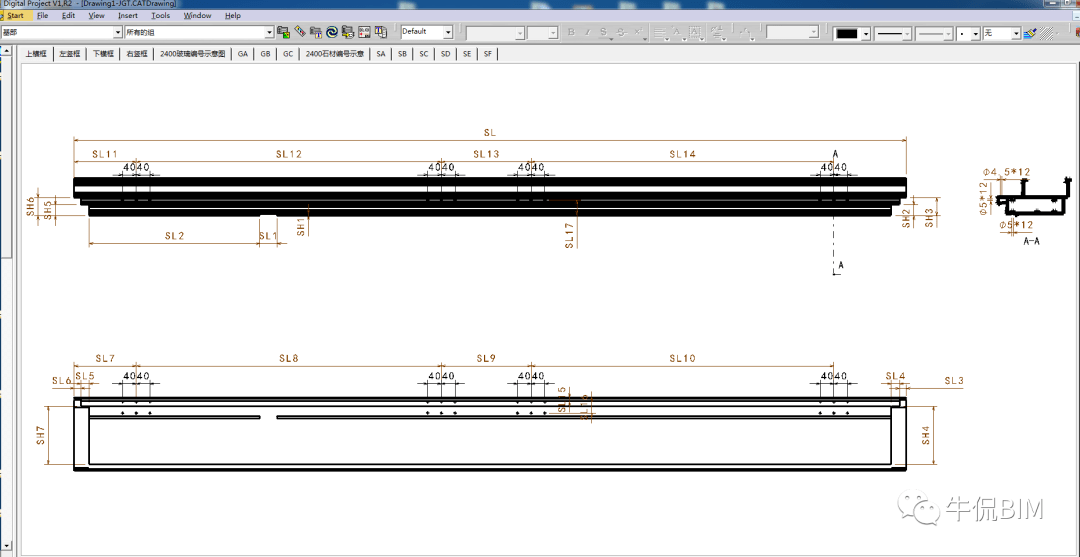Switch to the 下横框 sheet tab
Screen dimensions: 1080x557
pyautogui.click(x=103, y=54)
